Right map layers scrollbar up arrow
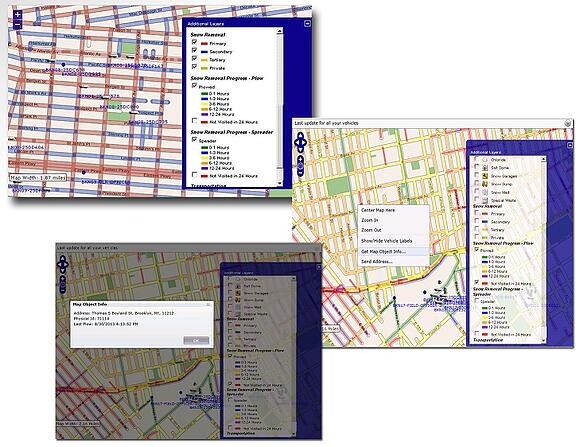580x447 pixels. click(x=543, y=159)
